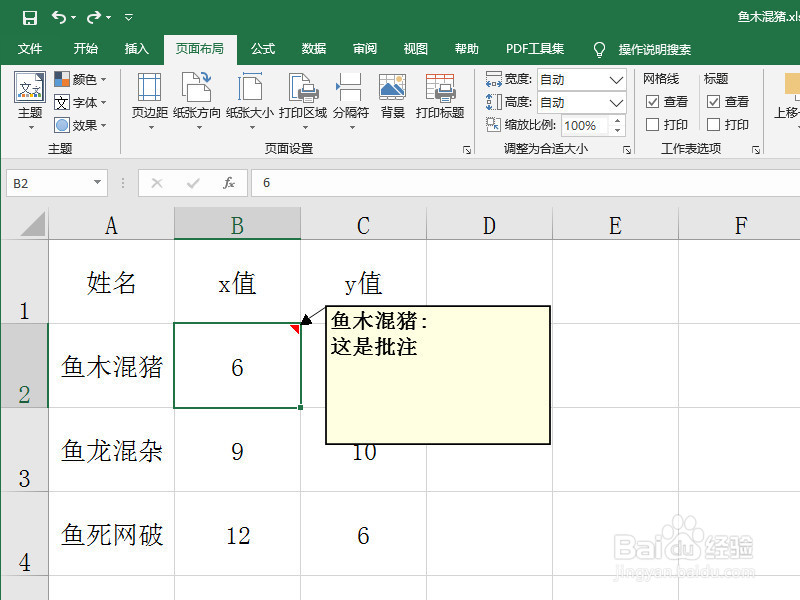Toggle 网格线 查看 checkbox

pyautogui.click(x=652, y=102)
